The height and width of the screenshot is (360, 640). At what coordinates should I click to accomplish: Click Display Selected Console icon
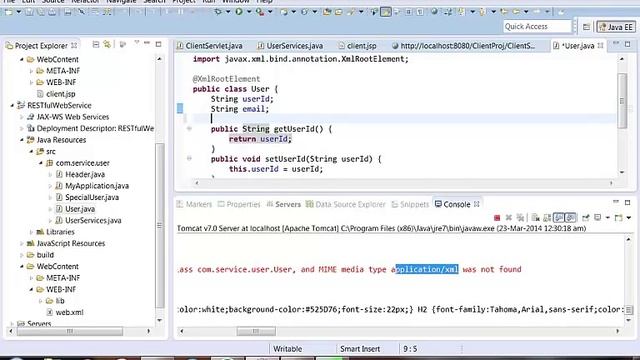(x=598, y=218)
